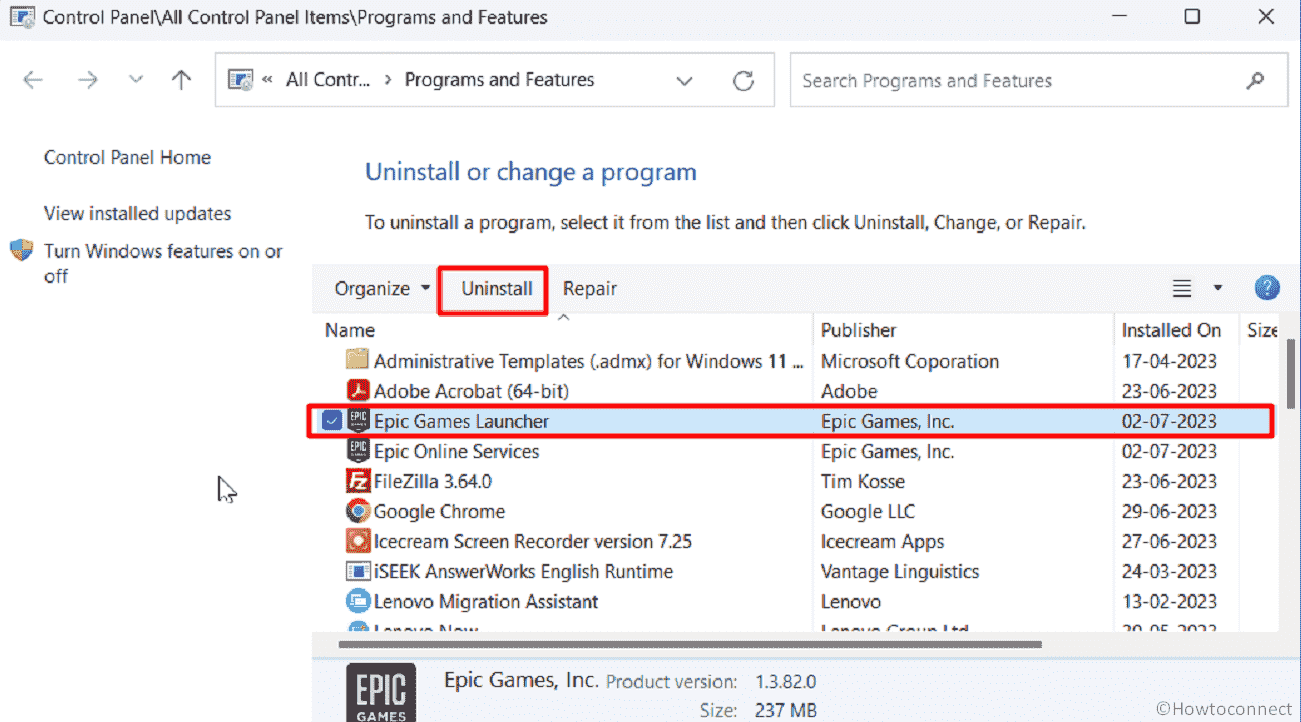
Task: Open the Help question mark icon
Action: coord(1267,289)
